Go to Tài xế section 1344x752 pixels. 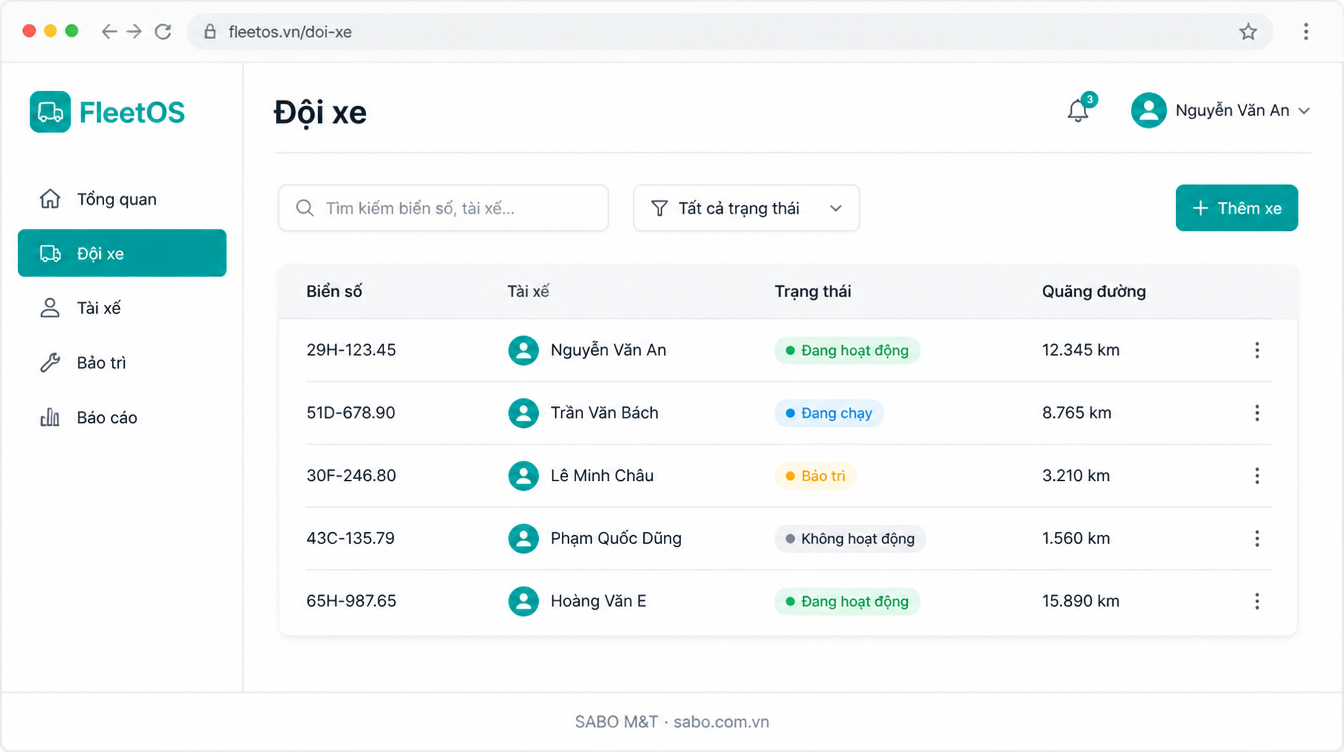[122, 308]
